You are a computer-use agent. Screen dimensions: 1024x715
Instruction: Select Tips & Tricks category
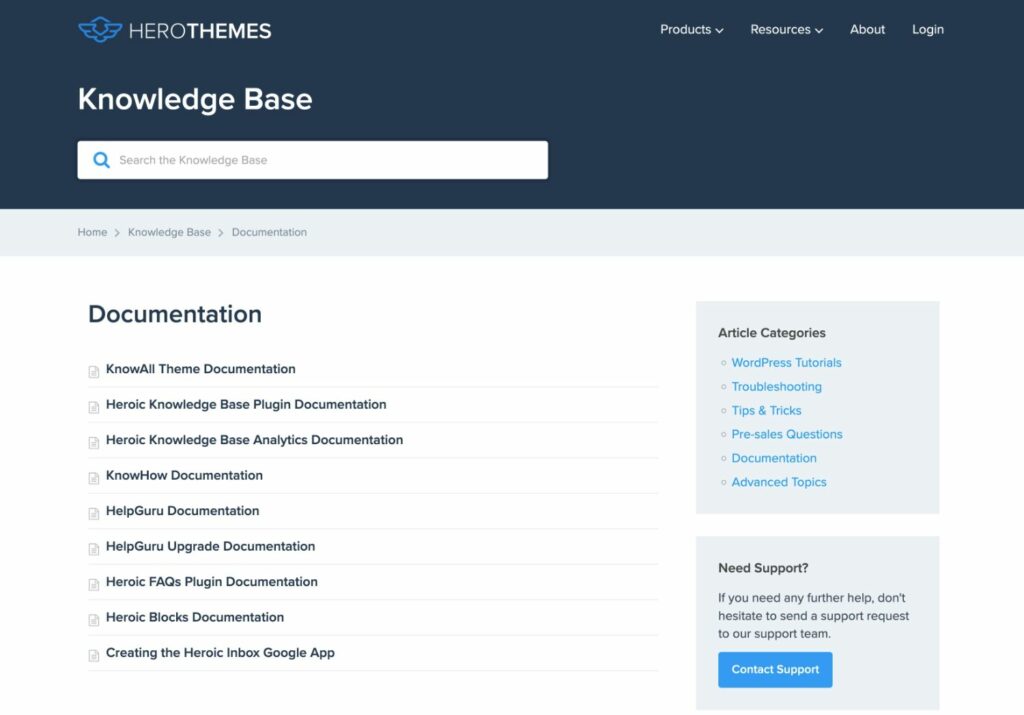tap(766, 410)
